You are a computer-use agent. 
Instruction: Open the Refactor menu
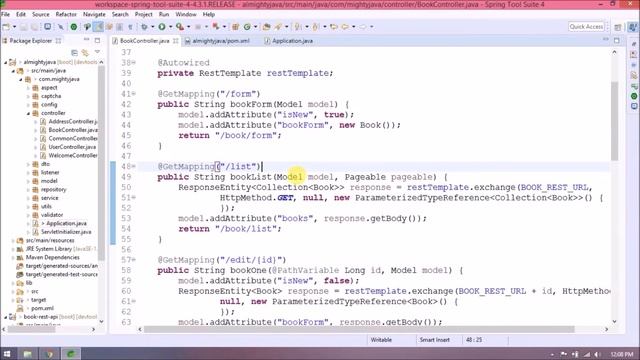66,14
